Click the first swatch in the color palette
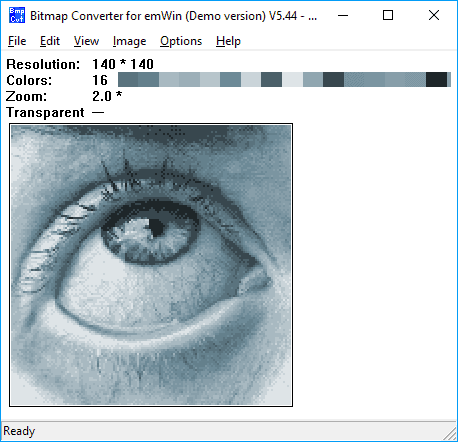Image resolution: width=458 pixels, height=442 pixels. click(128, 80)
